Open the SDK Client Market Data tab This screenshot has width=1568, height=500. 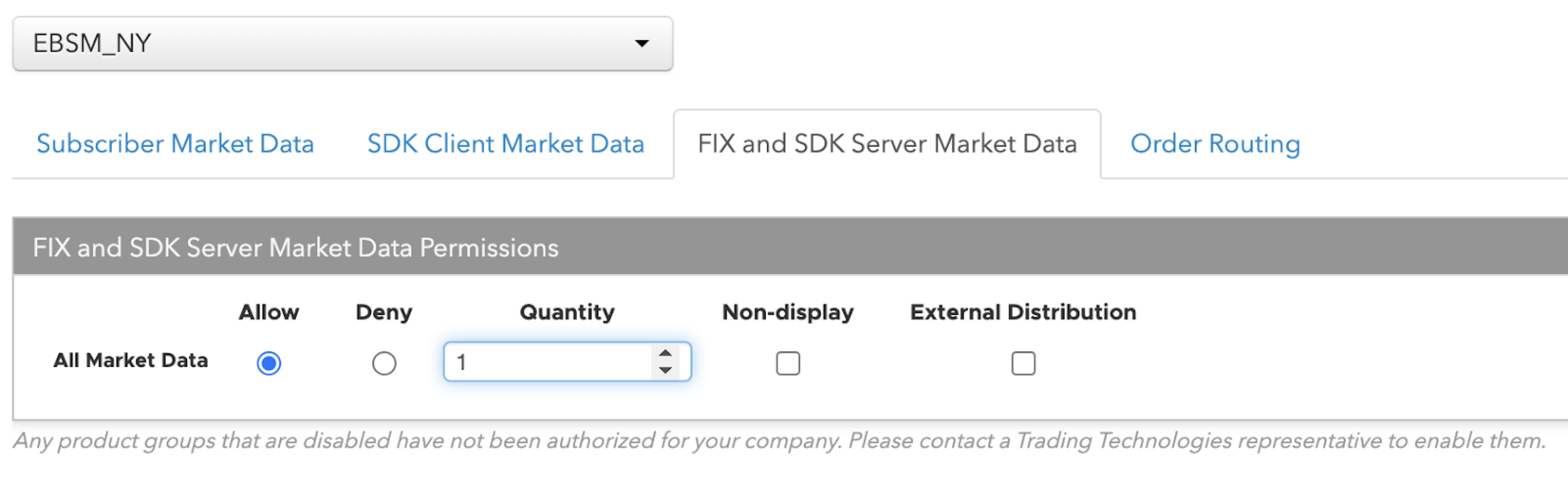coord(506,143)
